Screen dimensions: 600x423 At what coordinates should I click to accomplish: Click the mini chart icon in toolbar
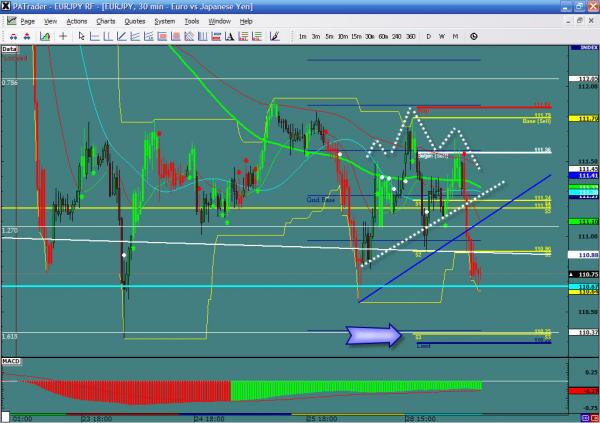point(45,35)
